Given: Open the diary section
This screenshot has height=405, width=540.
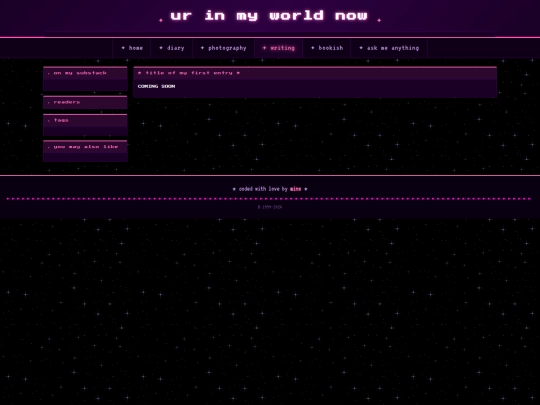Looking at the screenshot, I should pyautogui.click(x=172, y=48).
